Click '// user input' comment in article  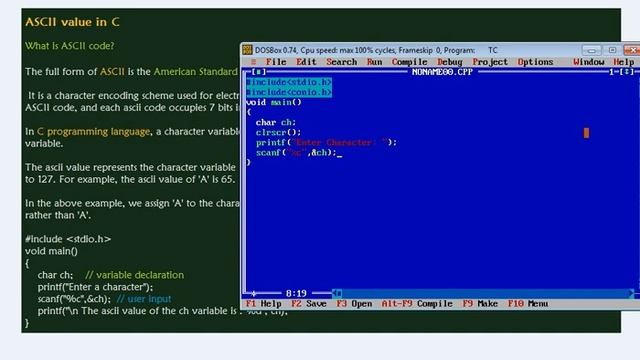(144, 299)
